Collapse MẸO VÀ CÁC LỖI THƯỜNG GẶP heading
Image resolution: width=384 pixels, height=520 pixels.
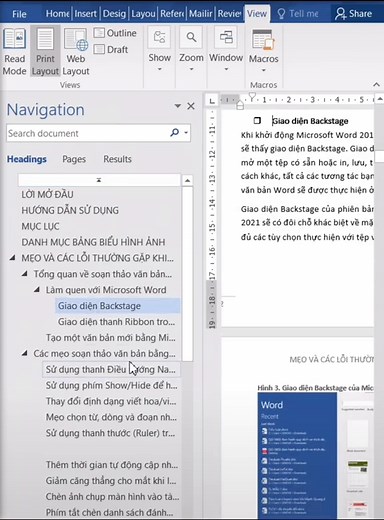pyautogui.click(x=13, y=258)
